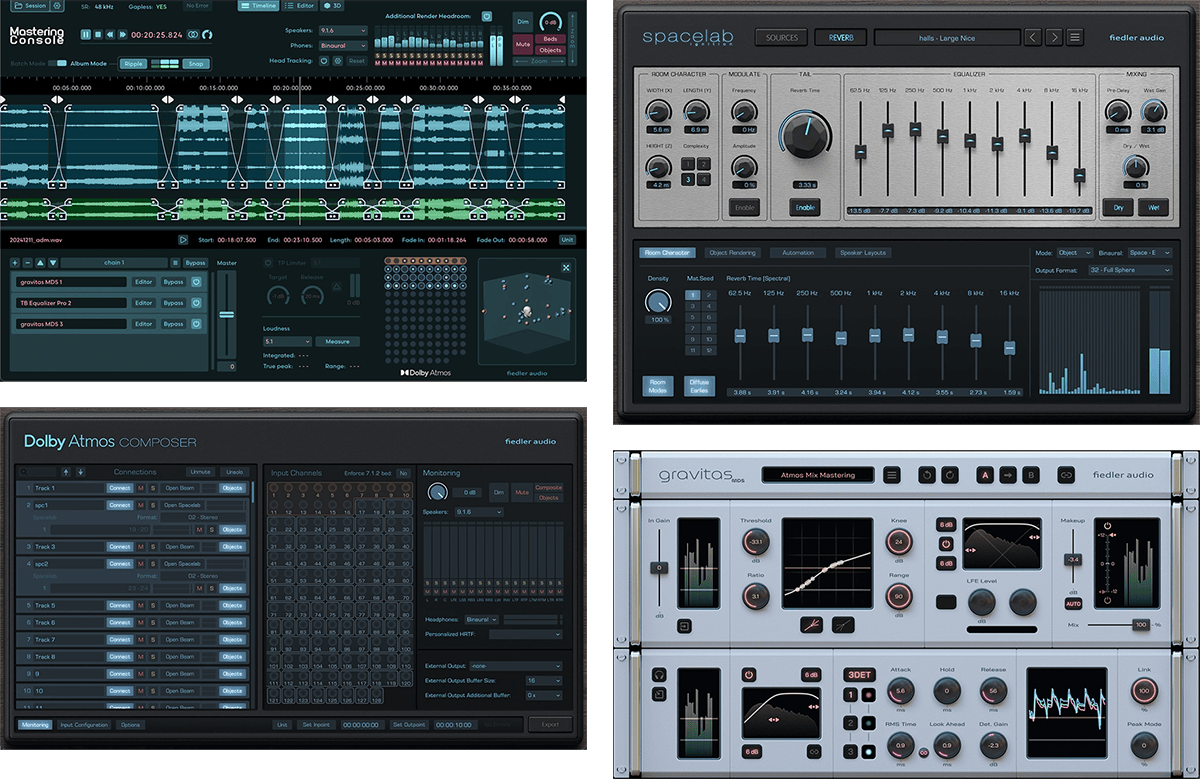
Task: Switch to the Editor tab
Action: [x=299, y=6]
